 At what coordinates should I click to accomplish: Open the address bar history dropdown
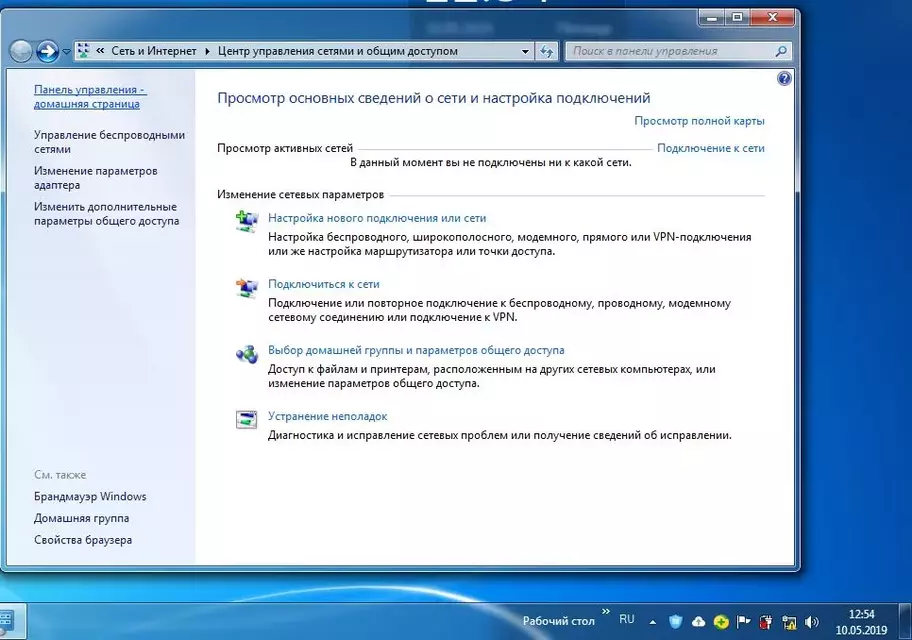pyautogui.click(x=525, y=51)
